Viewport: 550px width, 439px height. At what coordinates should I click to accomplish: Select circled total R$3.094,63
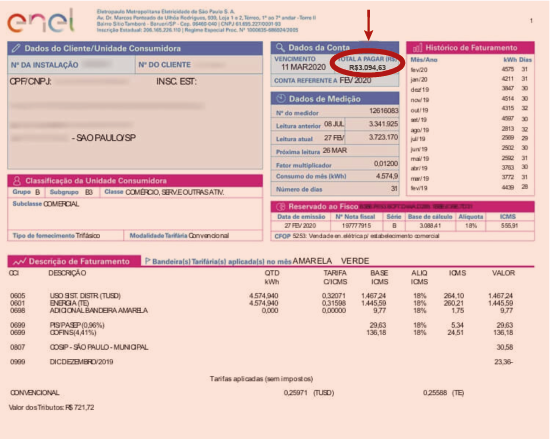pyautogui.click(x=367, y=68)
